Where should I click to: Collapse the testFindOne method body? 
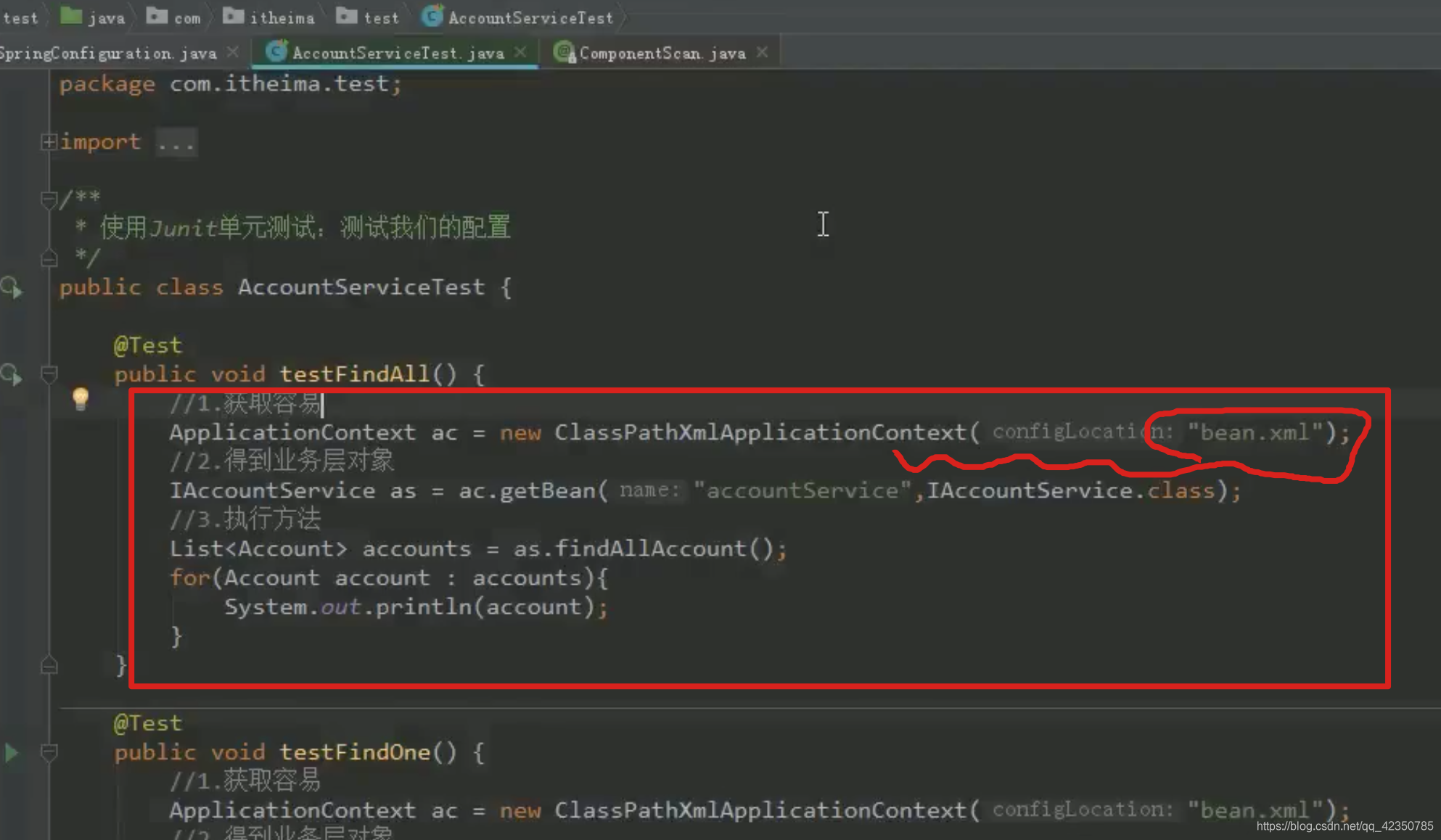coord(49,752)
